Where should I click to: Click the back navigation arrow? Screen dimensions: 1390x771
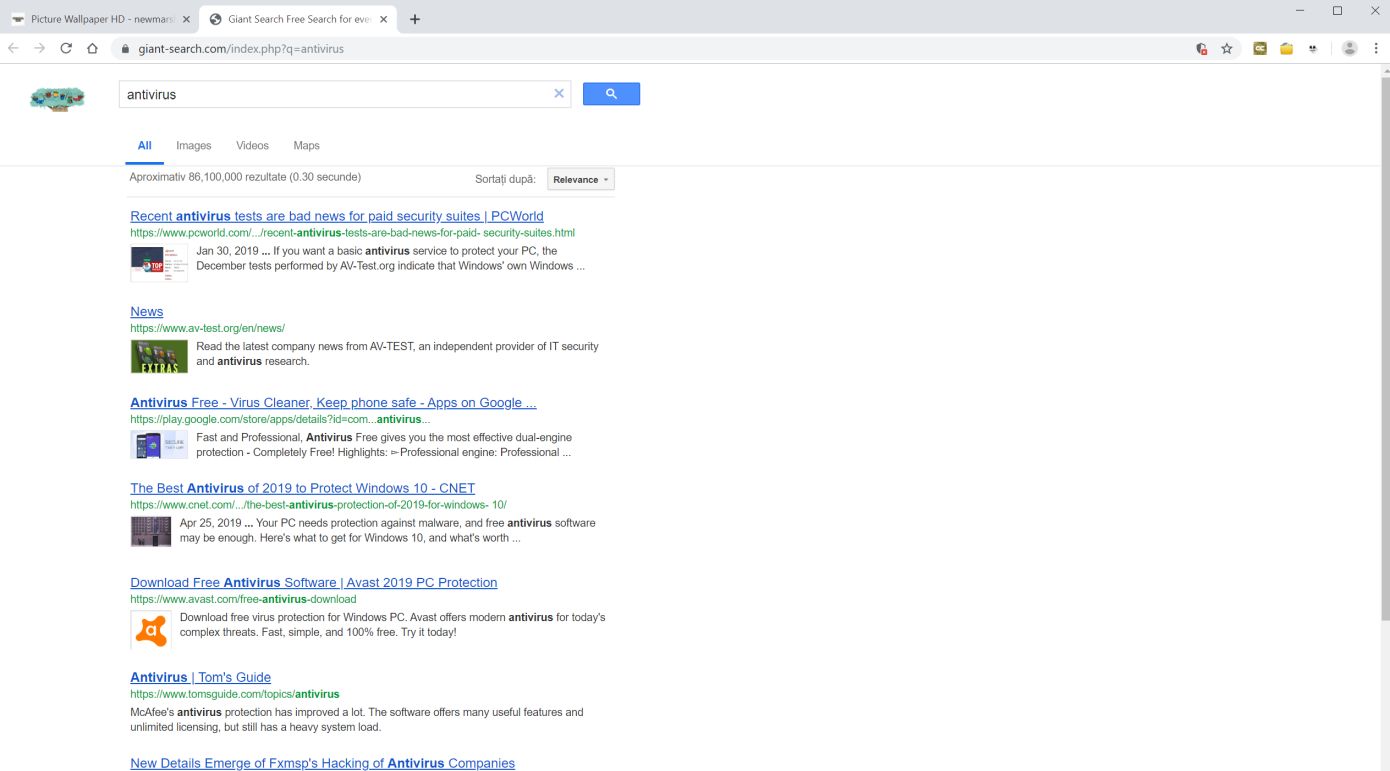13,48
